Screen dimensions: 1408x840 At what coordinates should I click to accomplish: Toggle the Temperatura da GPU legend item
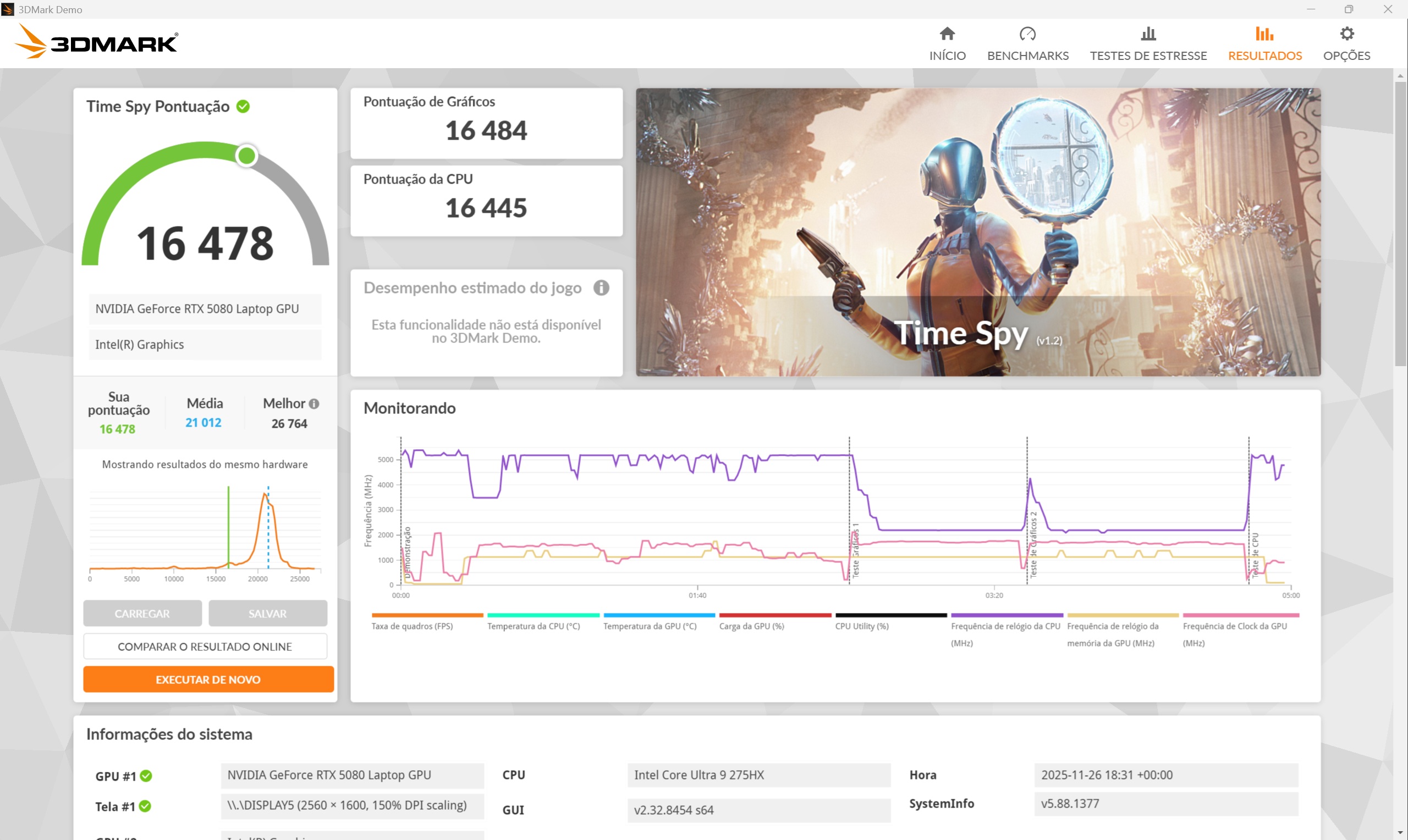coord(650,626)
